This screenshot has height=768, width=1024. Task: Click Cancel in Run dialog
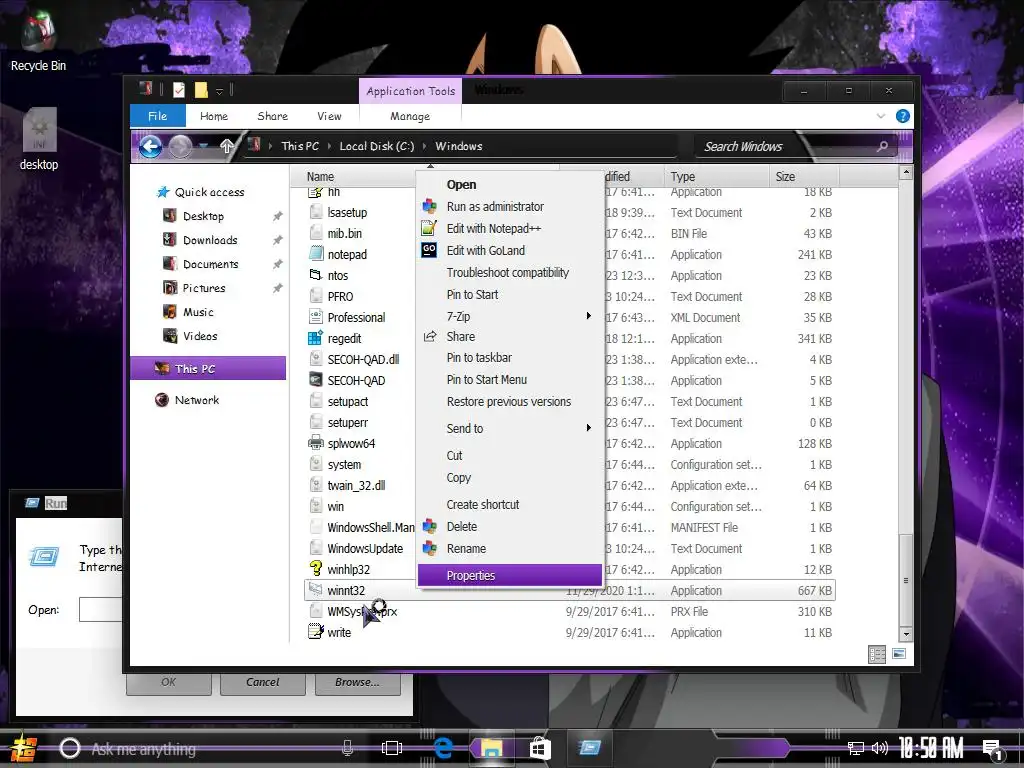(263, 682)
